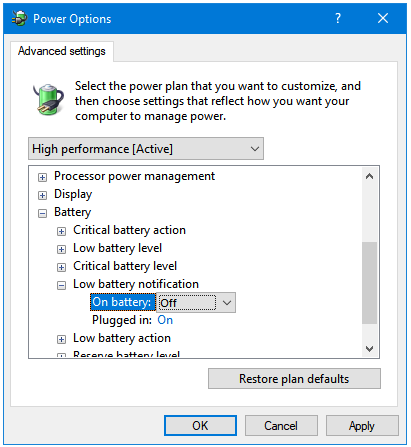Collapse Low battery notification minus icon
The height and width of the screenshot is (447, 411).
pyautogui.click(x=61, y=285)
